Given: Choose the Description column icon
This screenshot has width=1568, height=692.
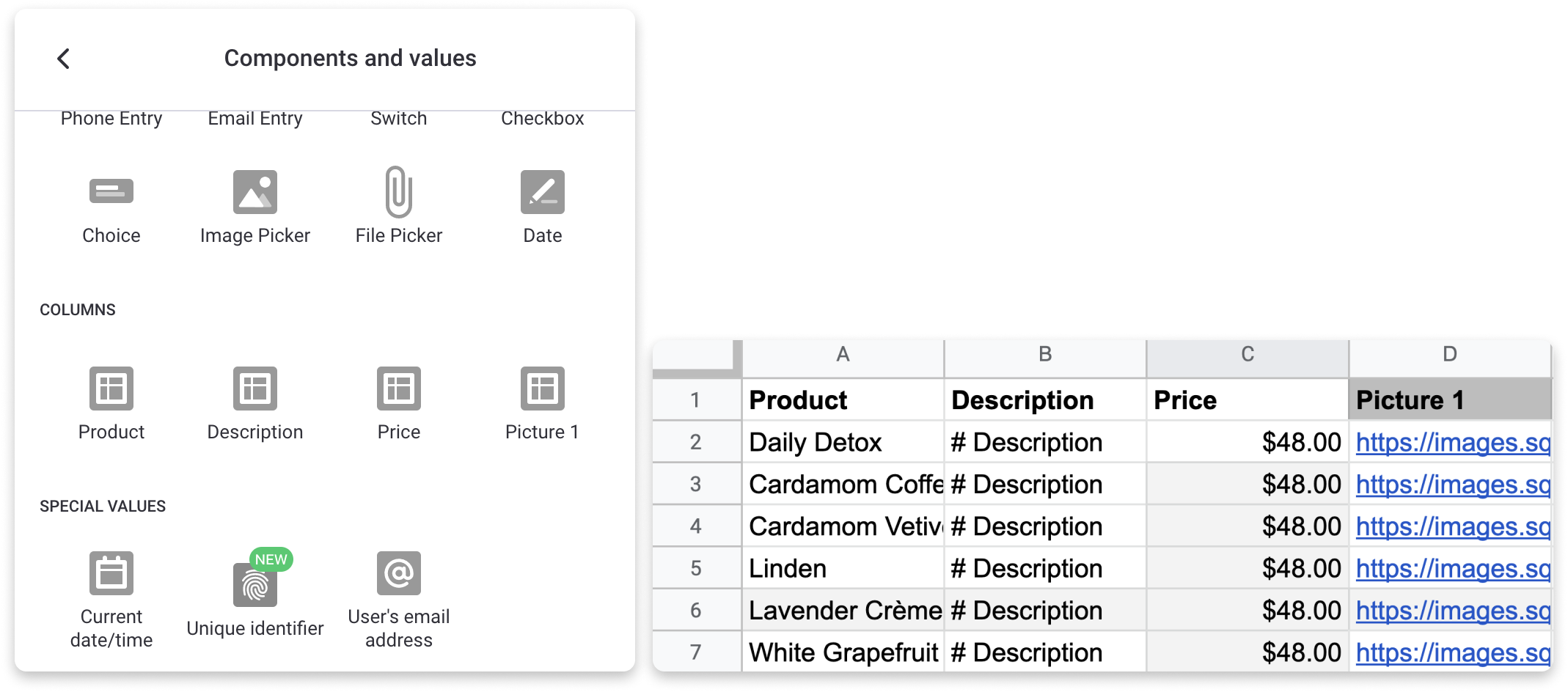Looking at the screenshot, I should point(255,389).
